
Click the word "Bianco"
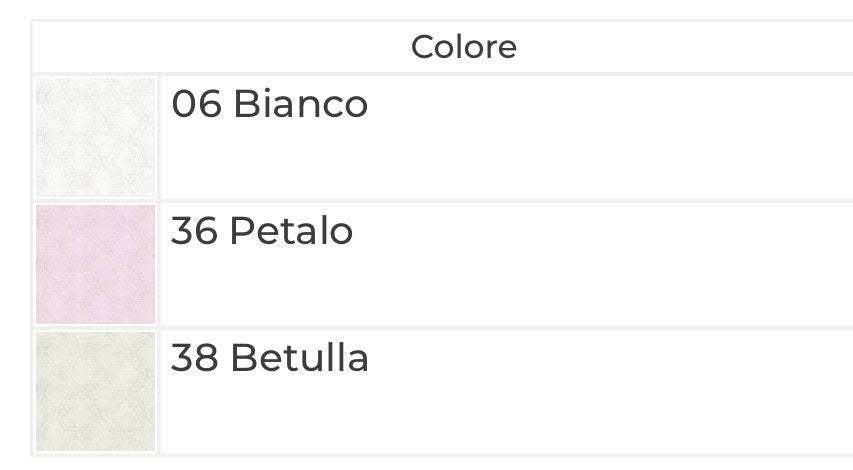(300, 104)
